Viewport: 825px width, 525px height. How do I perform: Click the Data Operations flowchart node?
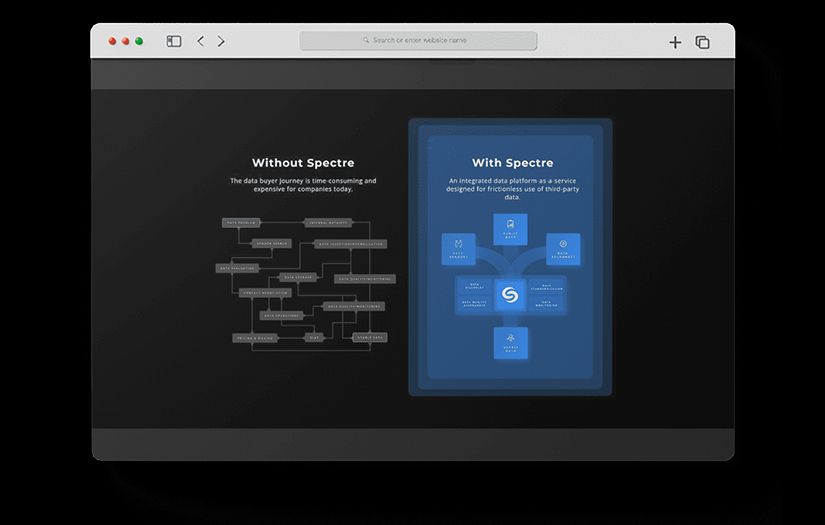click(281, 316)
